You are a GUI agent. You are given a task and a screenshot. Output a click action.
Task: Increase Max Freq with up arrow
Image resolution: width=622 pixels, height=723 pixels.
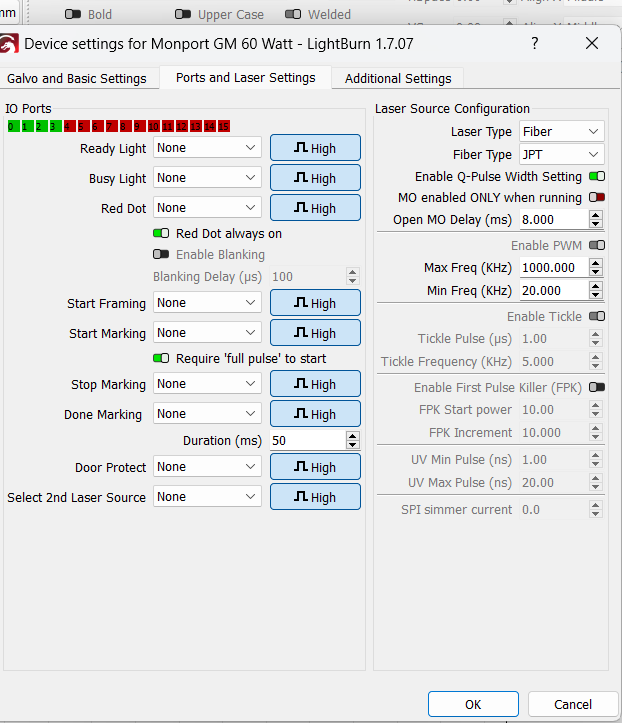pyautogui.click(x=596, y=263)
